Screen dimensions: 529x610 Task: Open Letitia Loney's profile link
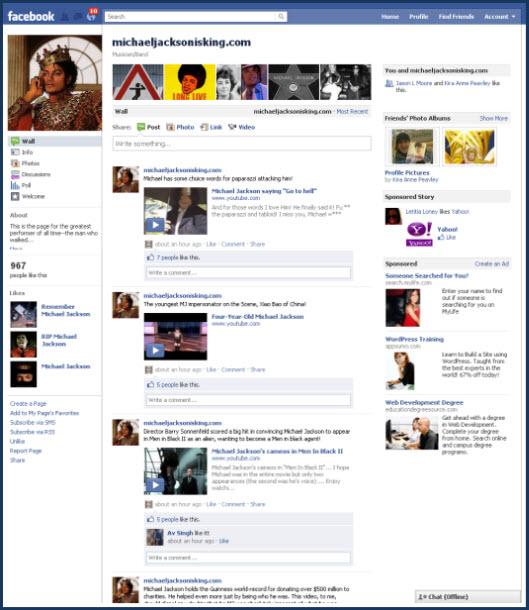(422, 212)
